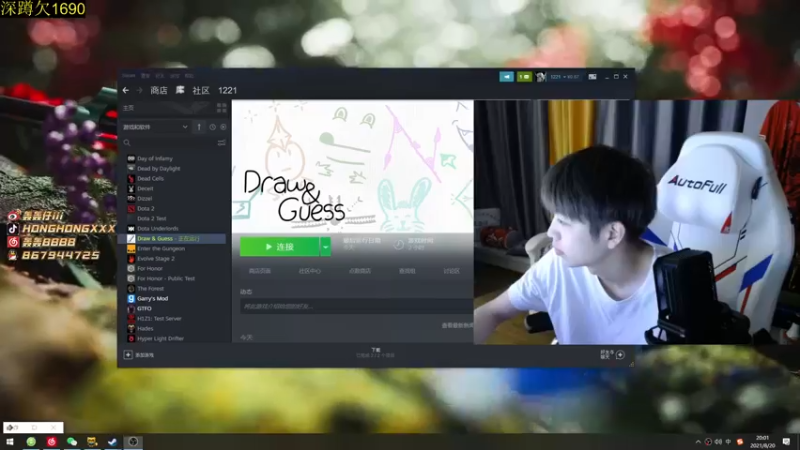The width and height of the screenshot is (800, 450).
Task: Toggle the ready-to-play filter icon
Action: 223,127
